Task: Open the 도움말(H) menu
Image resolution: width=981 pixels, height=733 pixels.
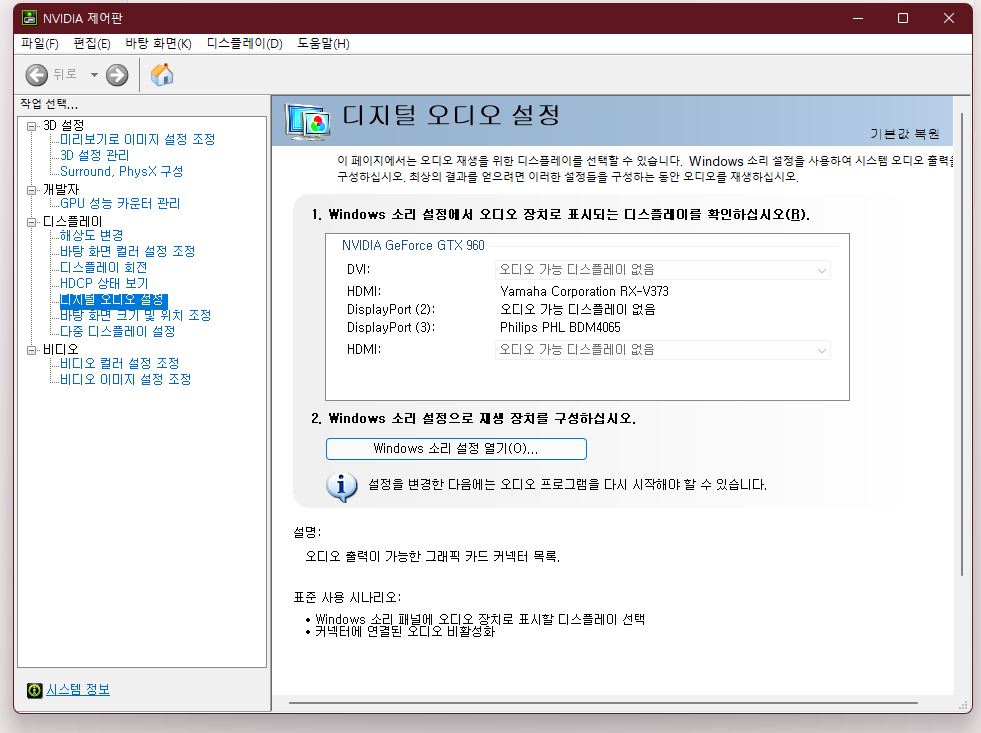Action: coord(323,43)
